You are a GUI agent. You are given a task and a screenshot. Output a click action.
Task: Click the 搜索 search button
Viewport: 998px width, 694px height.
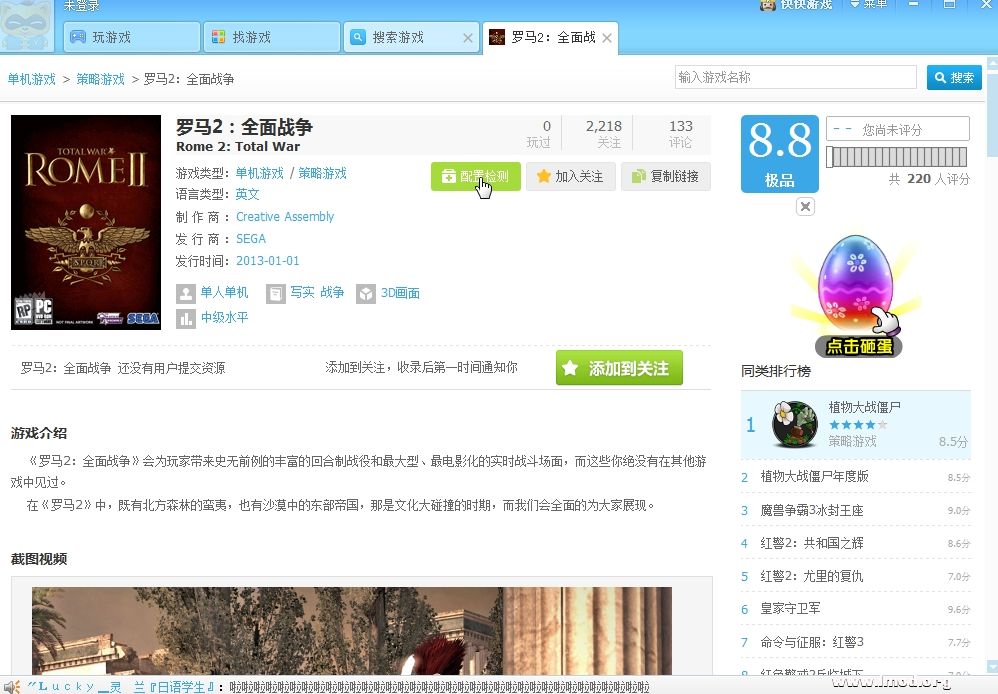[x=953, y=77]
